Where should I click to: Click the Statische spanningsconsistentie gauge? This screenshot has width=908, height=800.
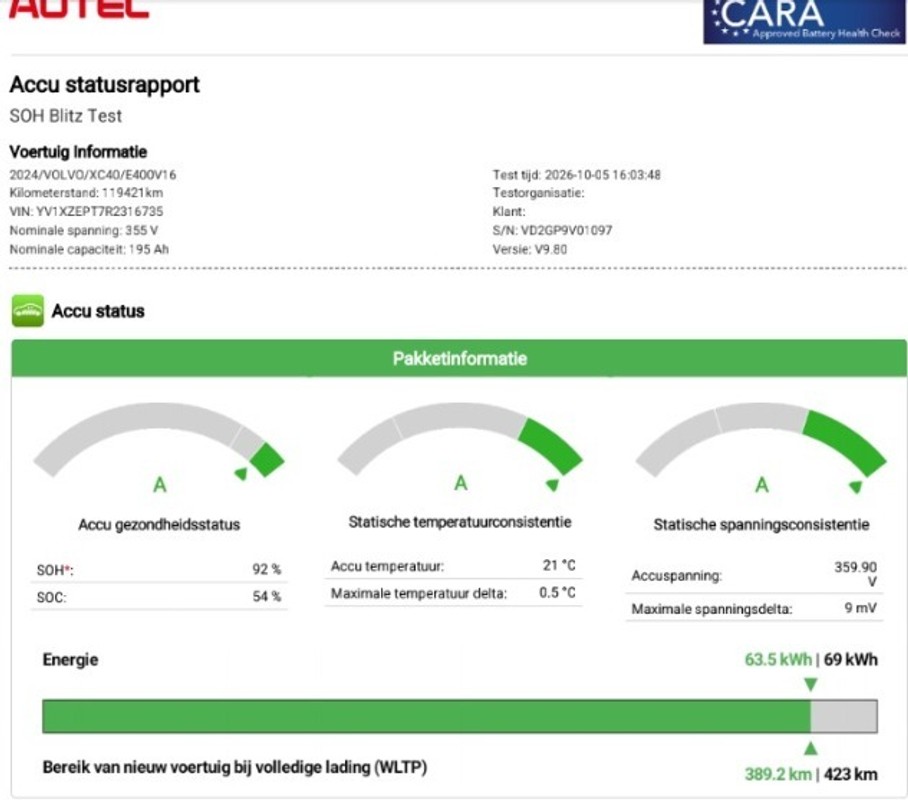[x=761, y=441]
